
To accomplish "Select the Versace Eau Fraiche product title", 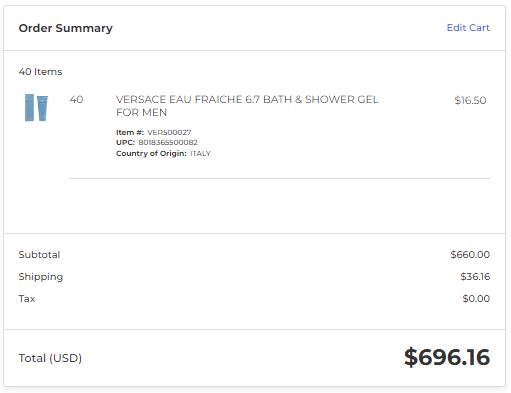I will point(247,106).
